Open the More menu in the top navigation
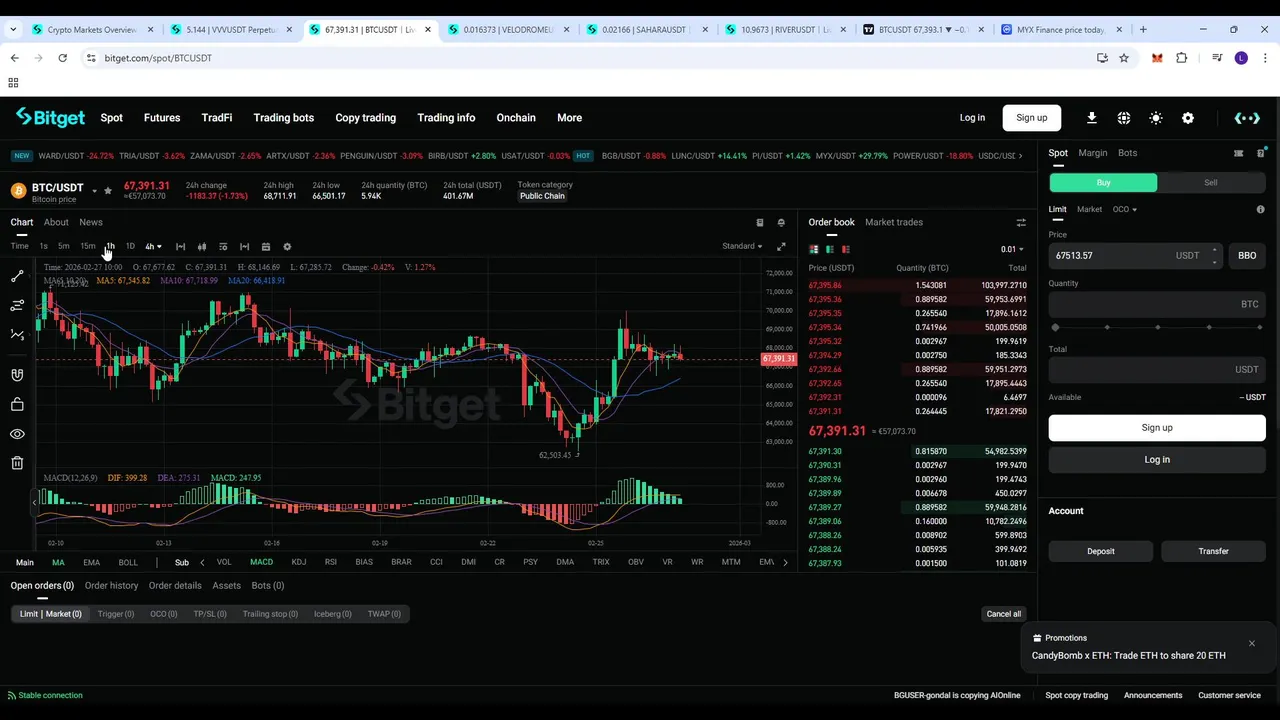The image size is (1280, 720). click(569, 118)
